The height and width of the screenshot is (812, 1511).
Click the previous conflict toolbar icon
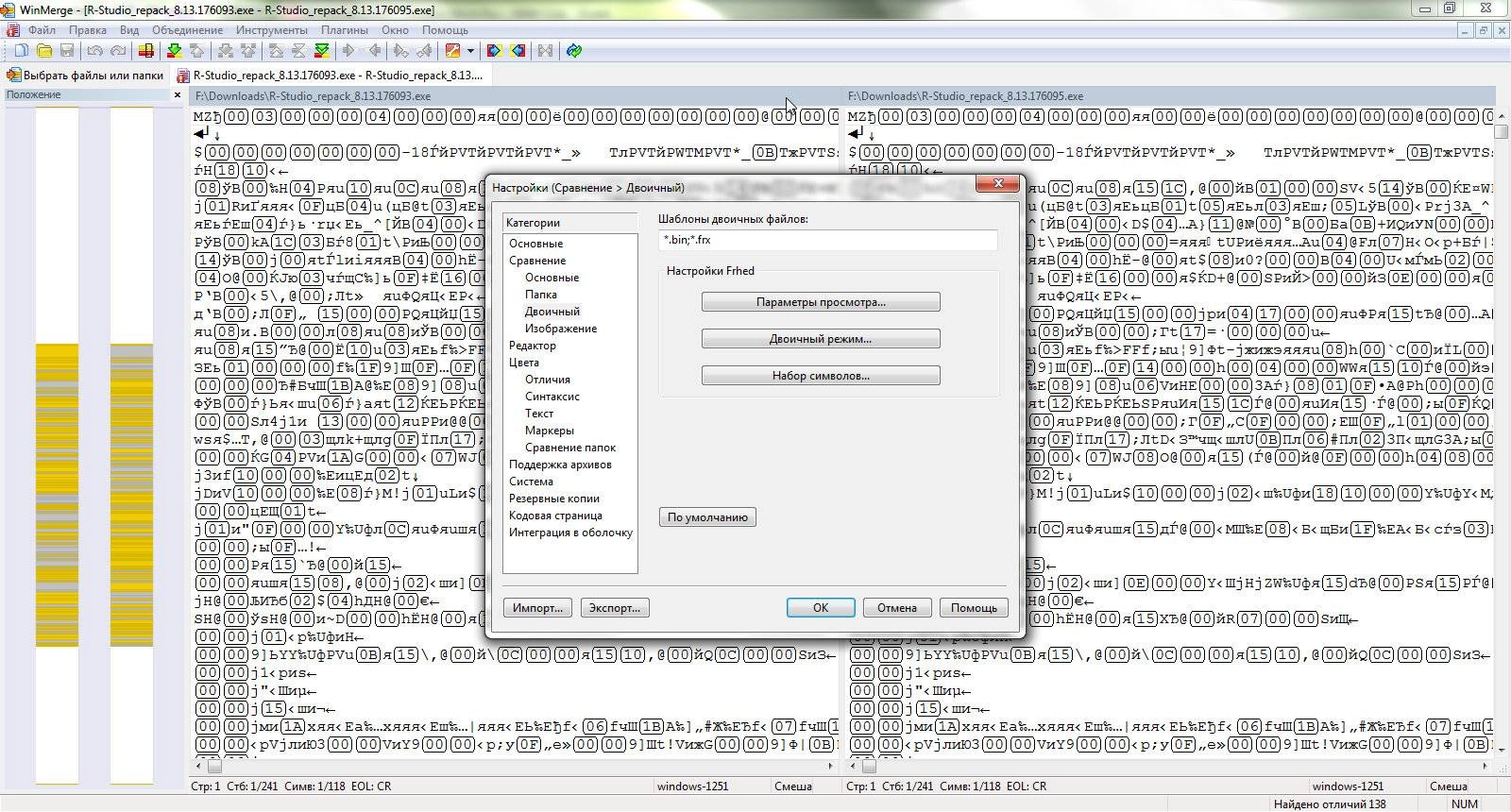(x=248, y=51)
